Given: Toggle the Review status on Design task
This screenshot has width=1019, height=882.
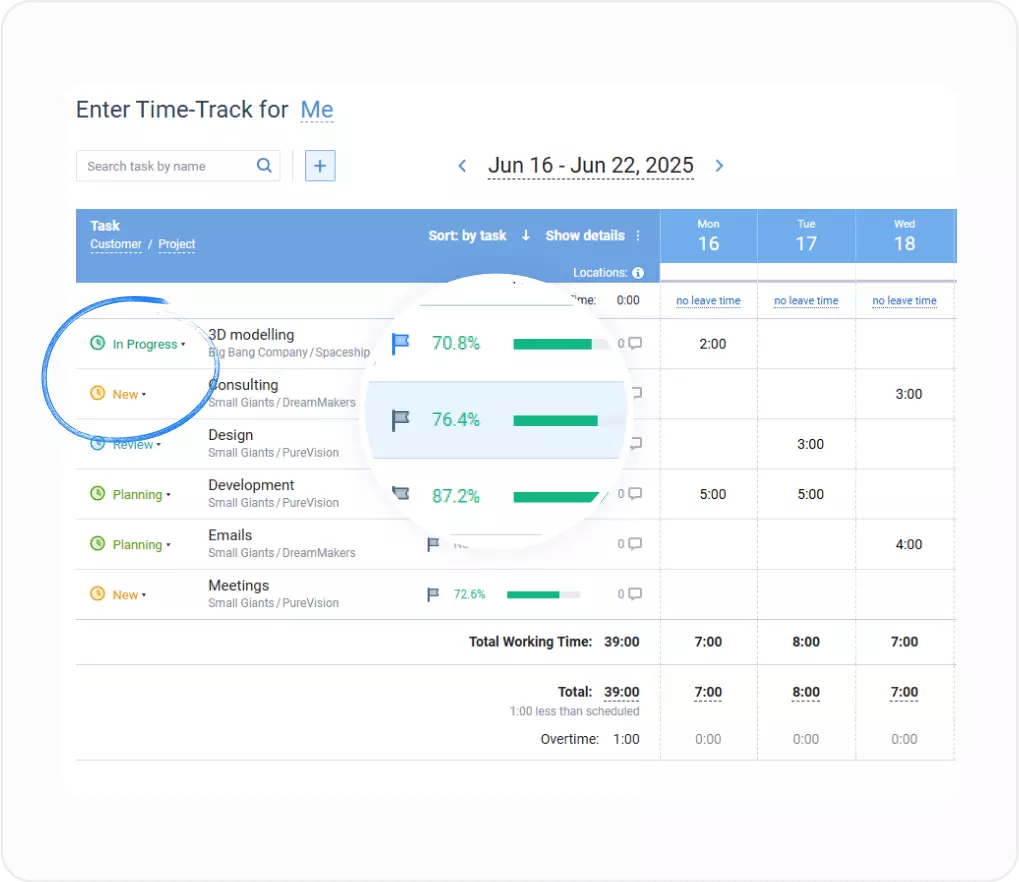Looking at the screenshot, I should [130, 444].
